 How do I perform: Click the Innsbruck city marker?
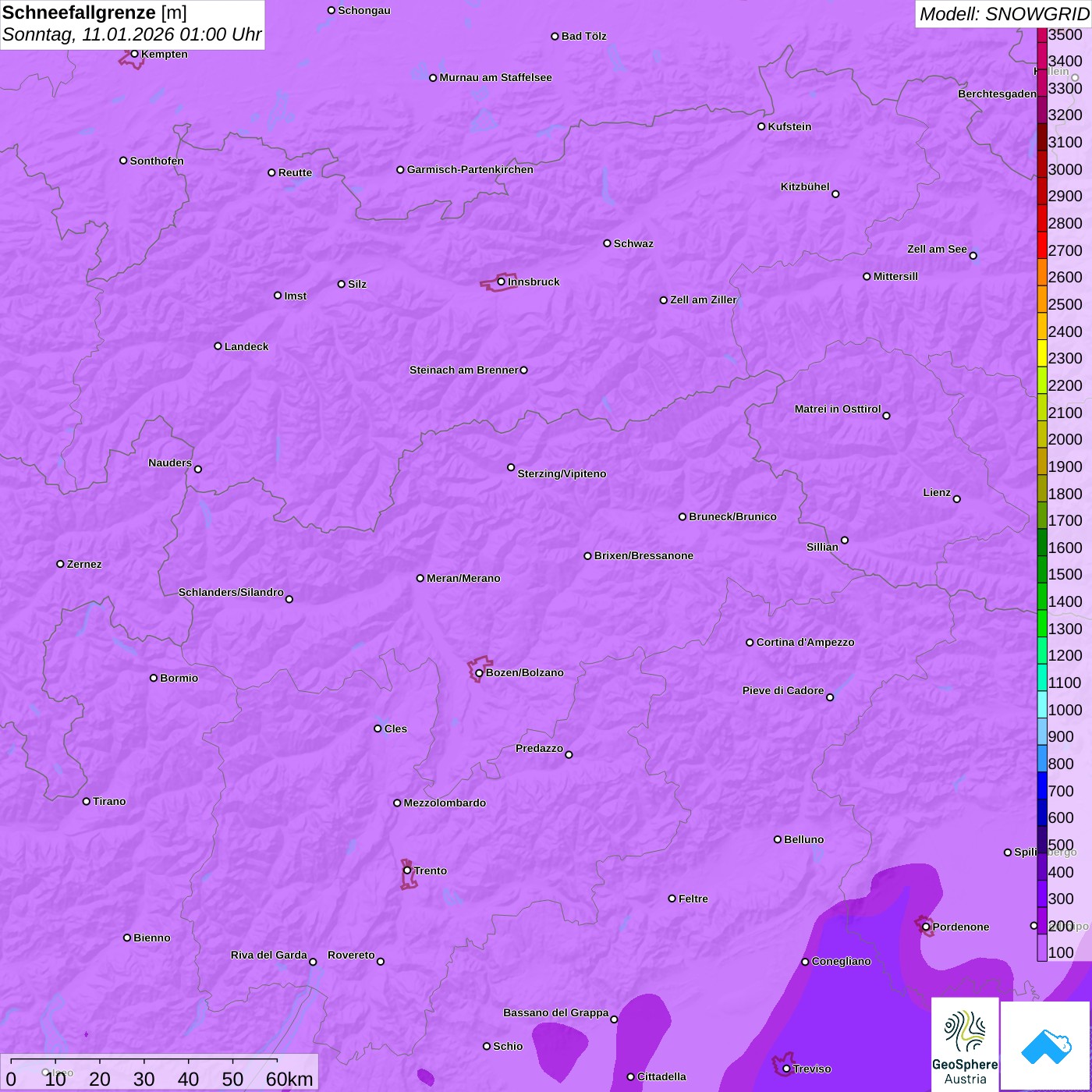[x=502, y=282]
